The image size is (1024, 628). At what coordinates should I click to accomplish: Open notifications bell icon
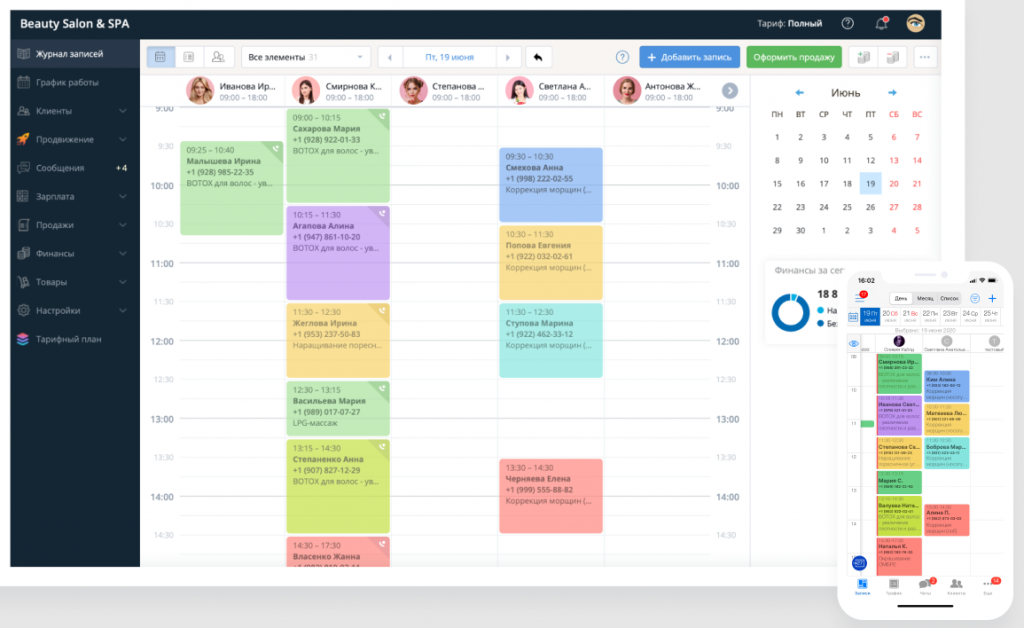882,24
